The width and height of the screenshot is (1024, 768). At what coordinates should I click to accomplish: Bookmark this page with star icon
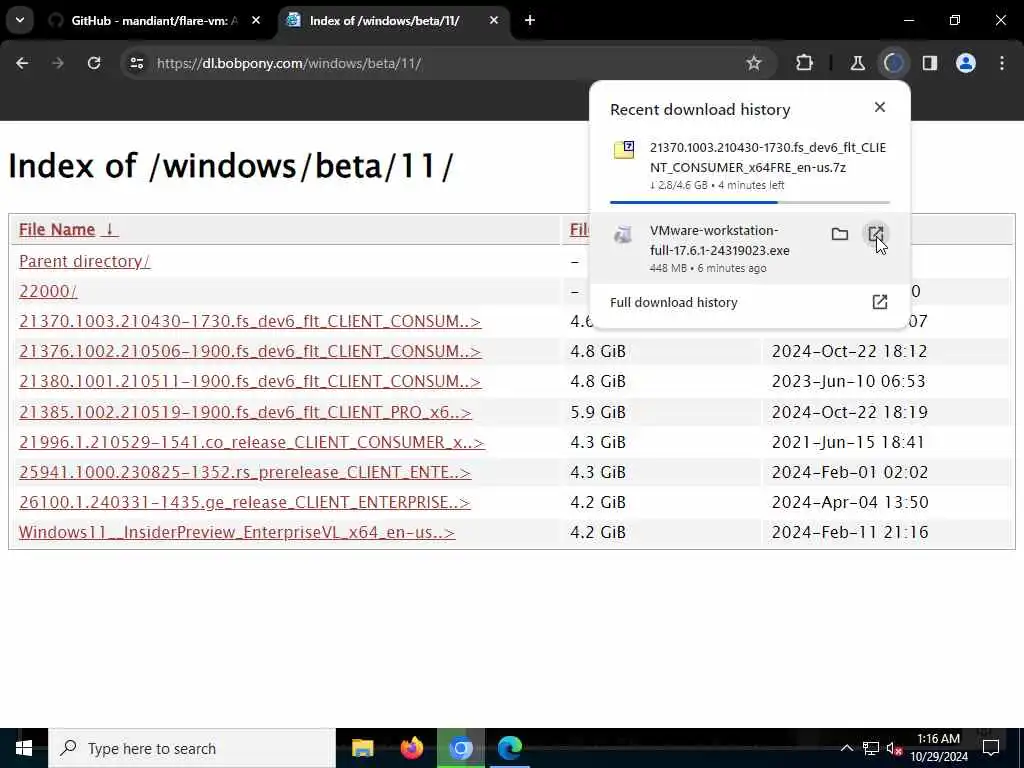click(754, 63)
